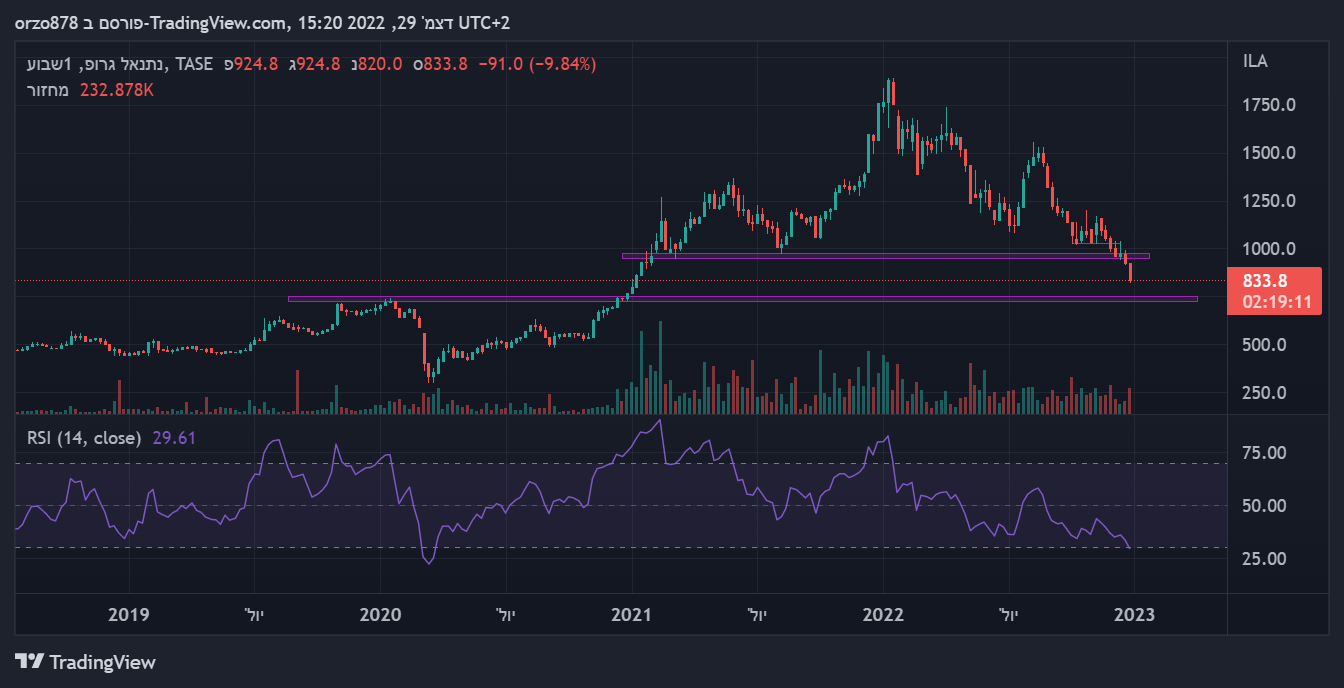Click the close value 833.8 in legend

[446, 64]
